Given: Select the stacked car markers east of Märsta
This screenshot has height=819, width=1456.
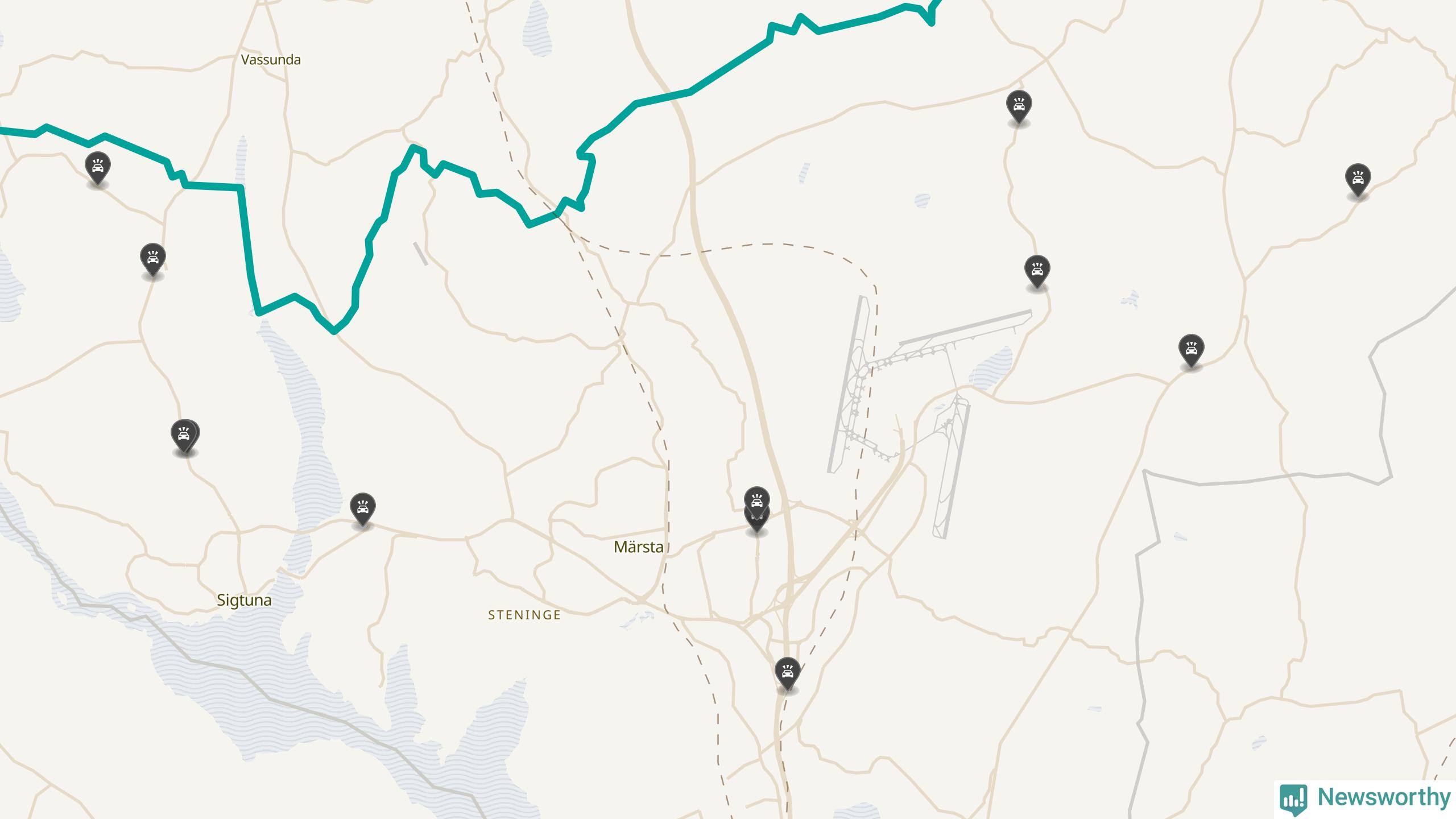Looking at the screenshot, I should coord(756,508).
